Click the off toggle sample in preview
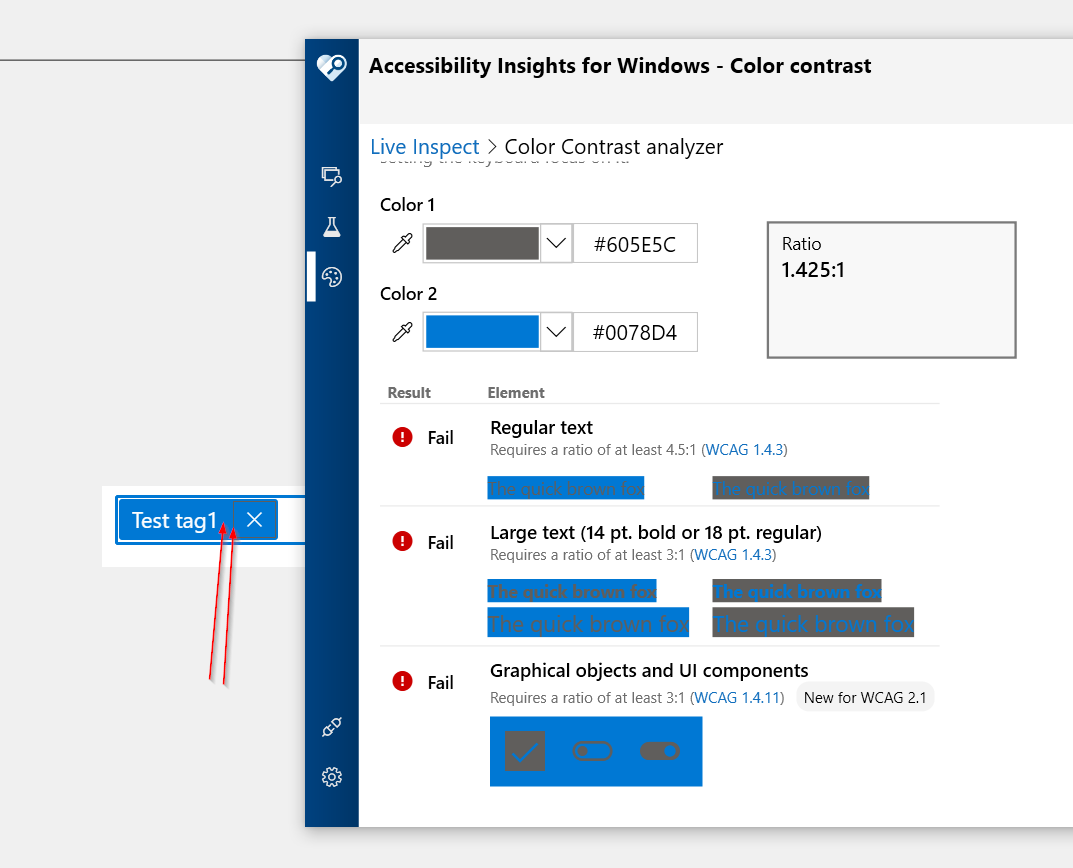This screenshot has width=1073, height=868. point(592,751)
